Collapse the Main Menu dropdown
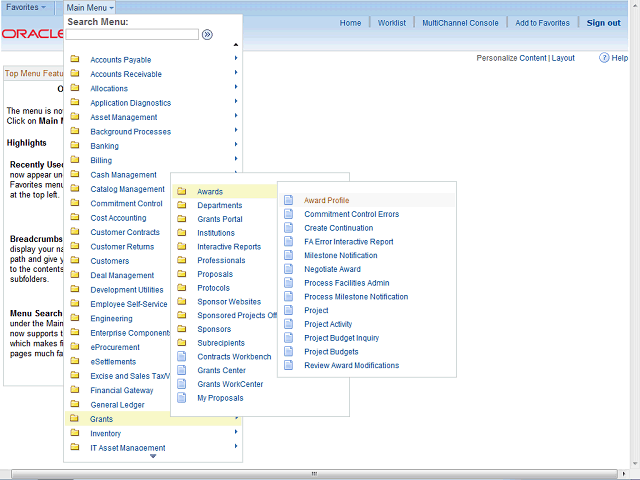Screen dimensions: 640x480 point(90,7)
